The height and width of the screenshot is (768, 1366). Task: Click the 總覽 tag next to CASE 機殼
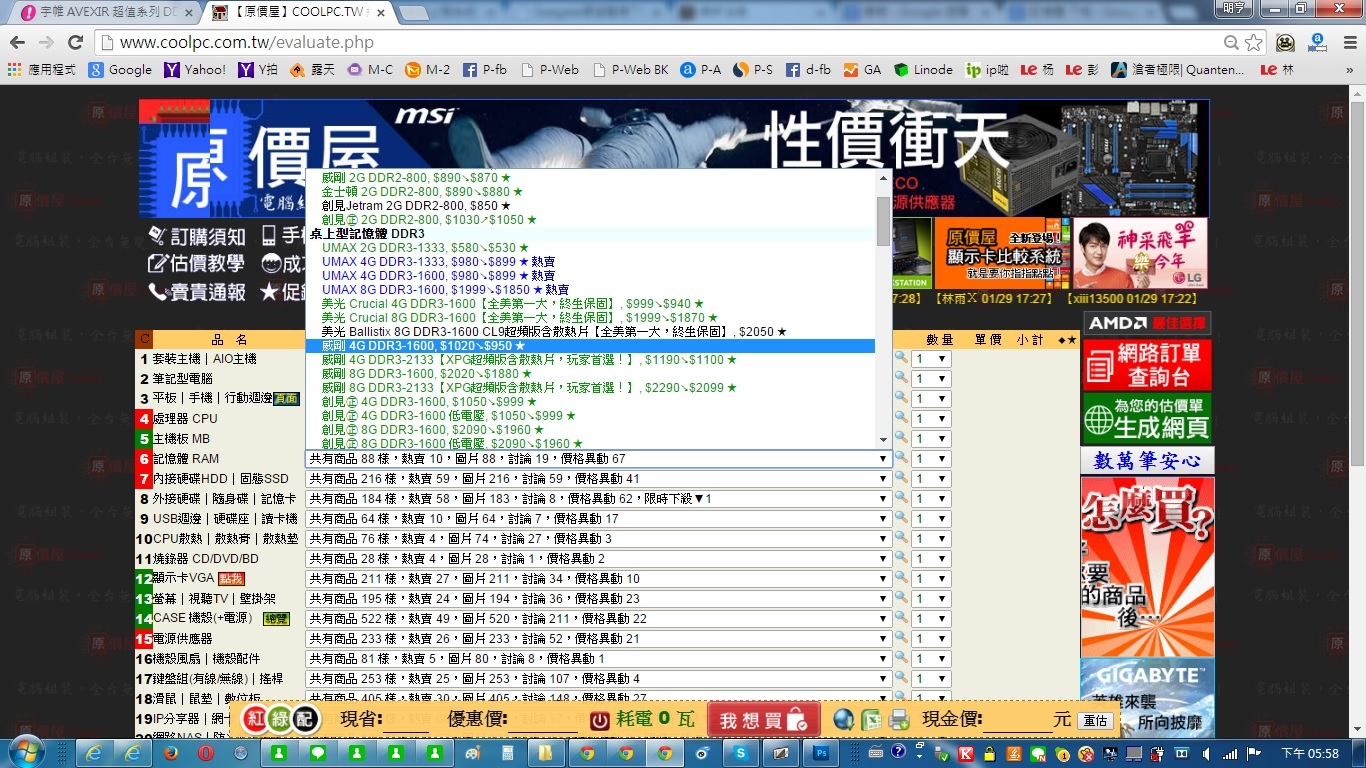[x=276, y=619]
